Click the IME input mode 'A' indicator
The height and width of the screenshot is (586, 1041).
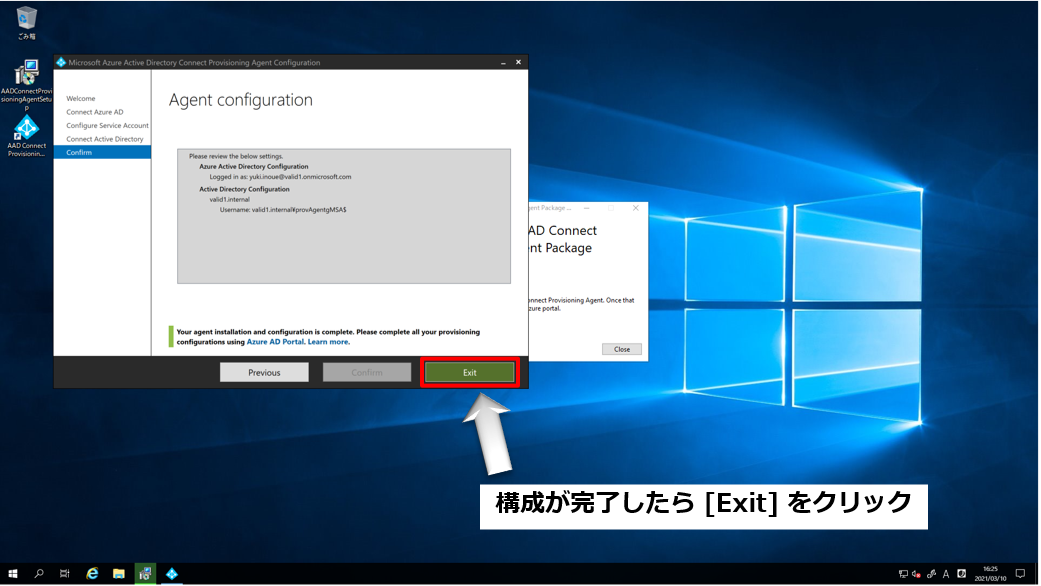click(x=946, y=574)
